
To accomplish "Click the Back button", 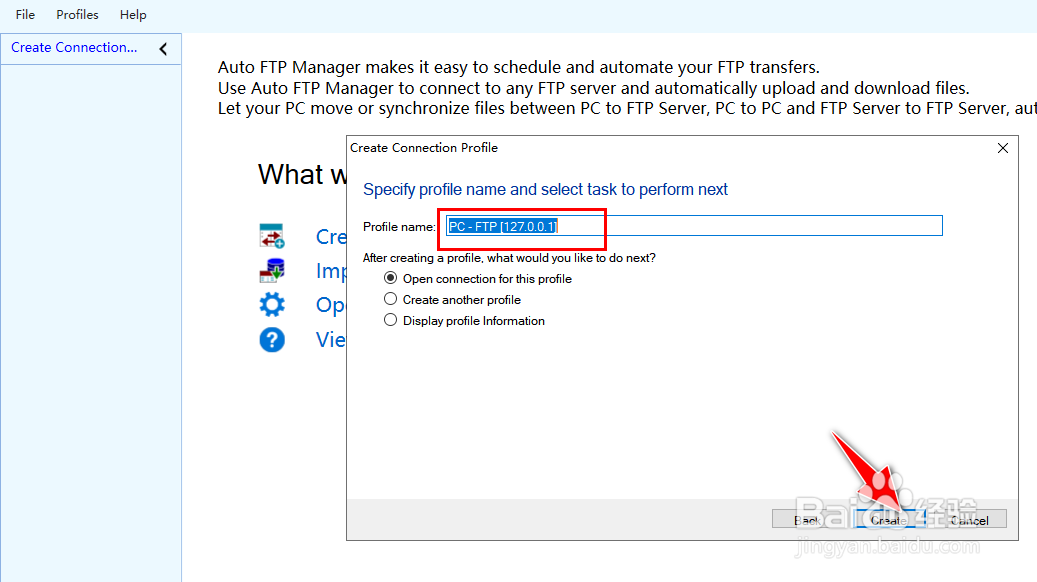I will tap(807, 520).
